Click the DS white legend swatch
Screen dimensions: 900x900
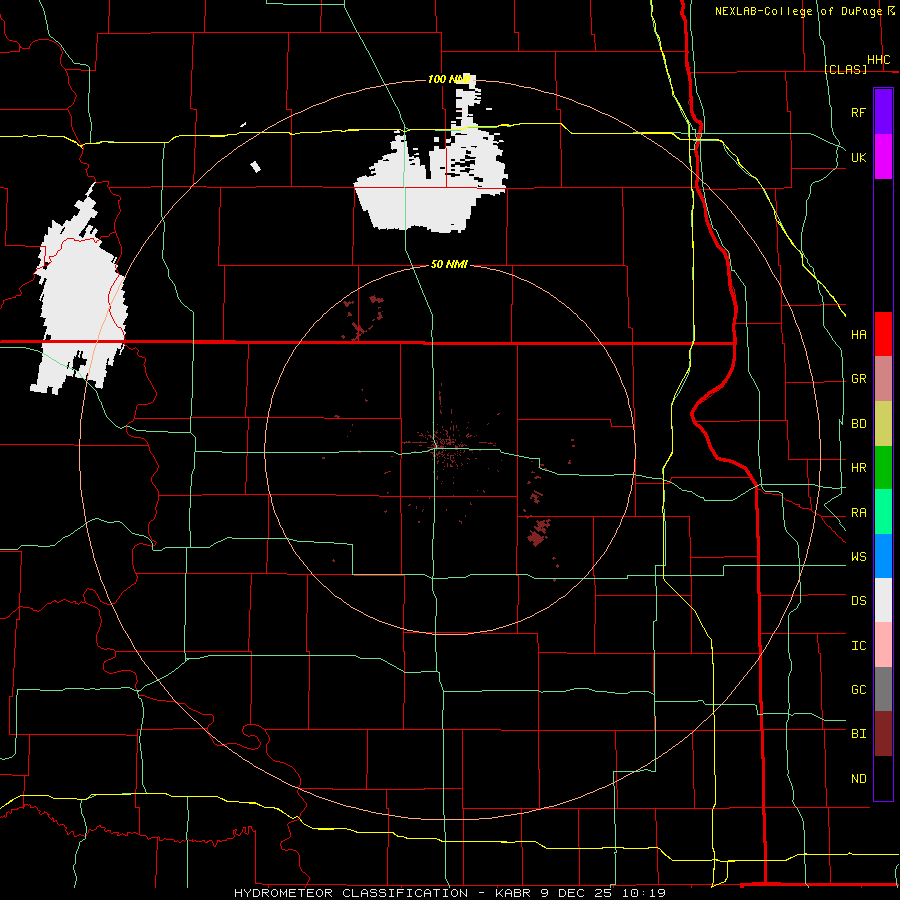(883, 600)
